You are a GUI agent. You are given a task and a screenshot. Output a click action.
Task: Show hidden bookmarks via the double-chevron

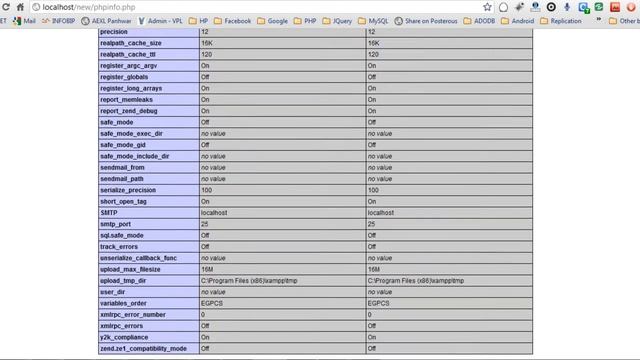click(x=598, y=20)
